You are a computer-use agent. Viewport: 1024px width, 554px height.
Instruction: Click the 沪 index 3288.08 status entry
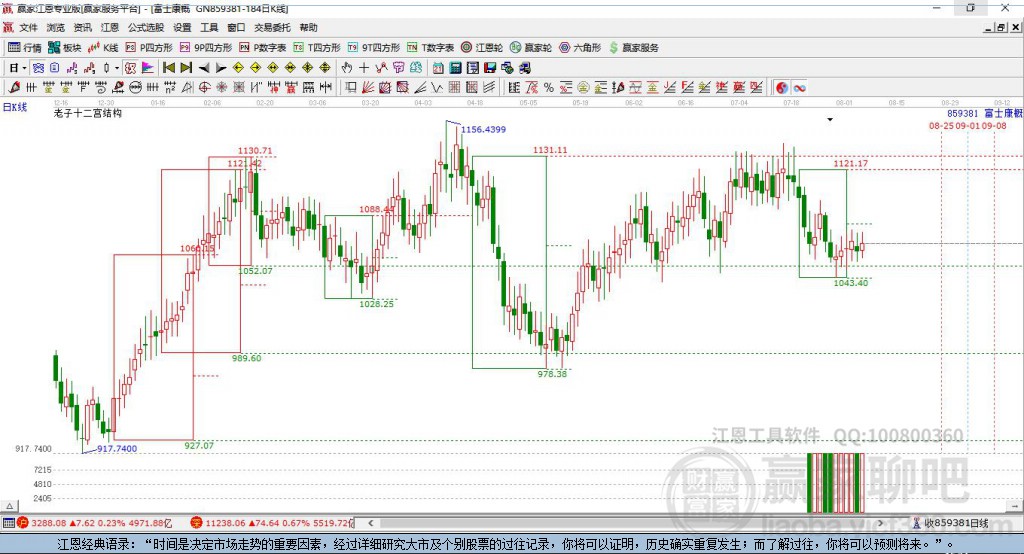pyautogui.click(x=97, y=523)
